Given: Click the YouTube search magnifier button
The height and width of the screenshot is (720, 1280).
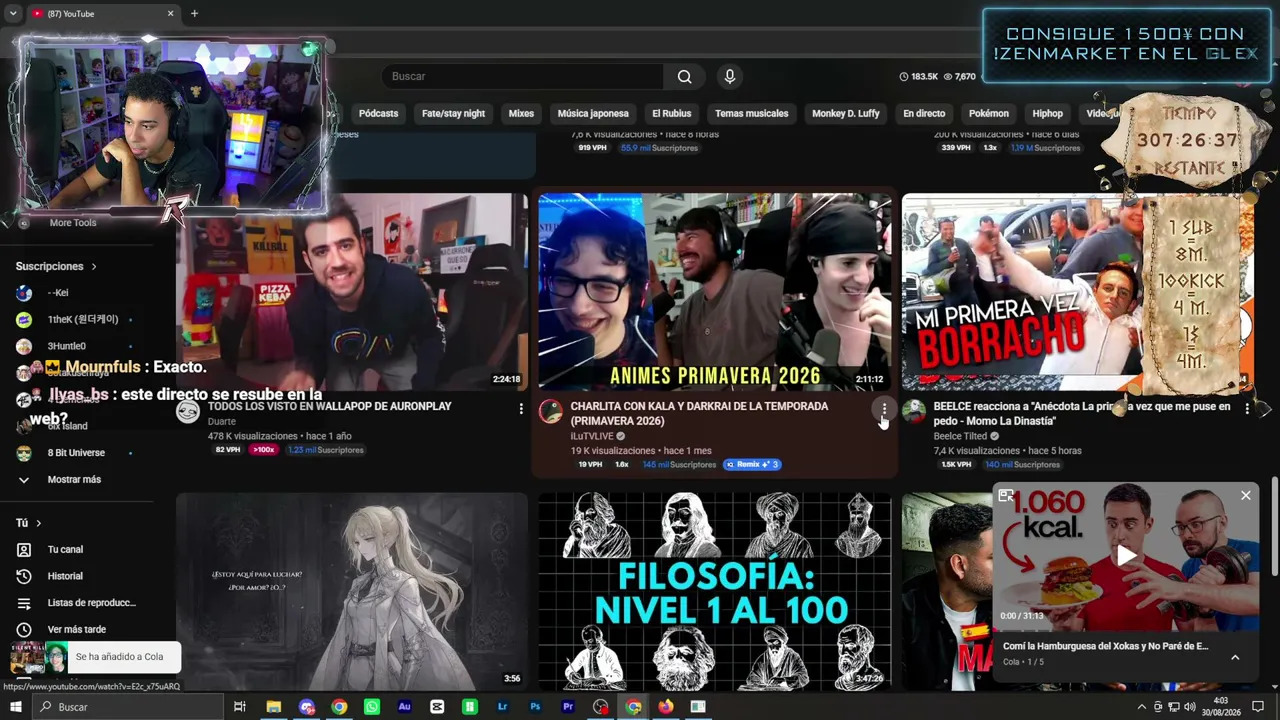Looking at the screenshot, I should (x=684, y=76).
